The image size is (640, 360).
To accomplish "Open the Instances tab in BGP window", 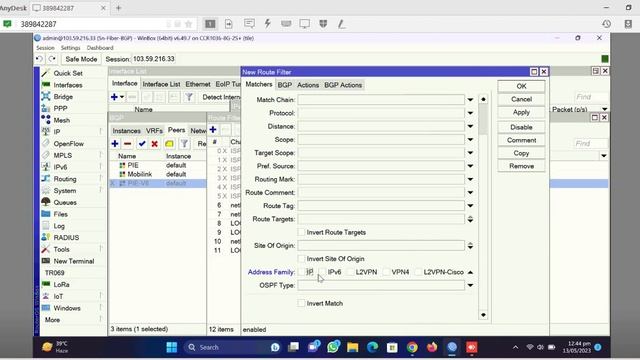I will coord(126,131).
